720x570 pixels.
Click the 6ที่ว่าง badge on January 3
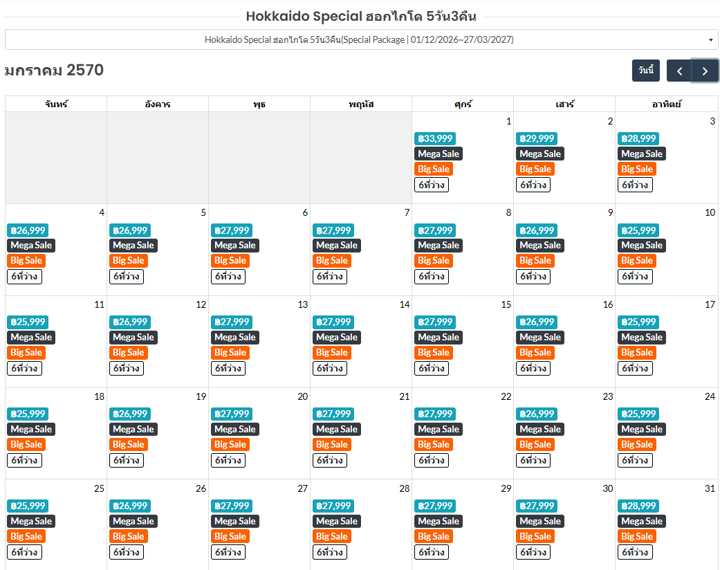pos(635,185)
